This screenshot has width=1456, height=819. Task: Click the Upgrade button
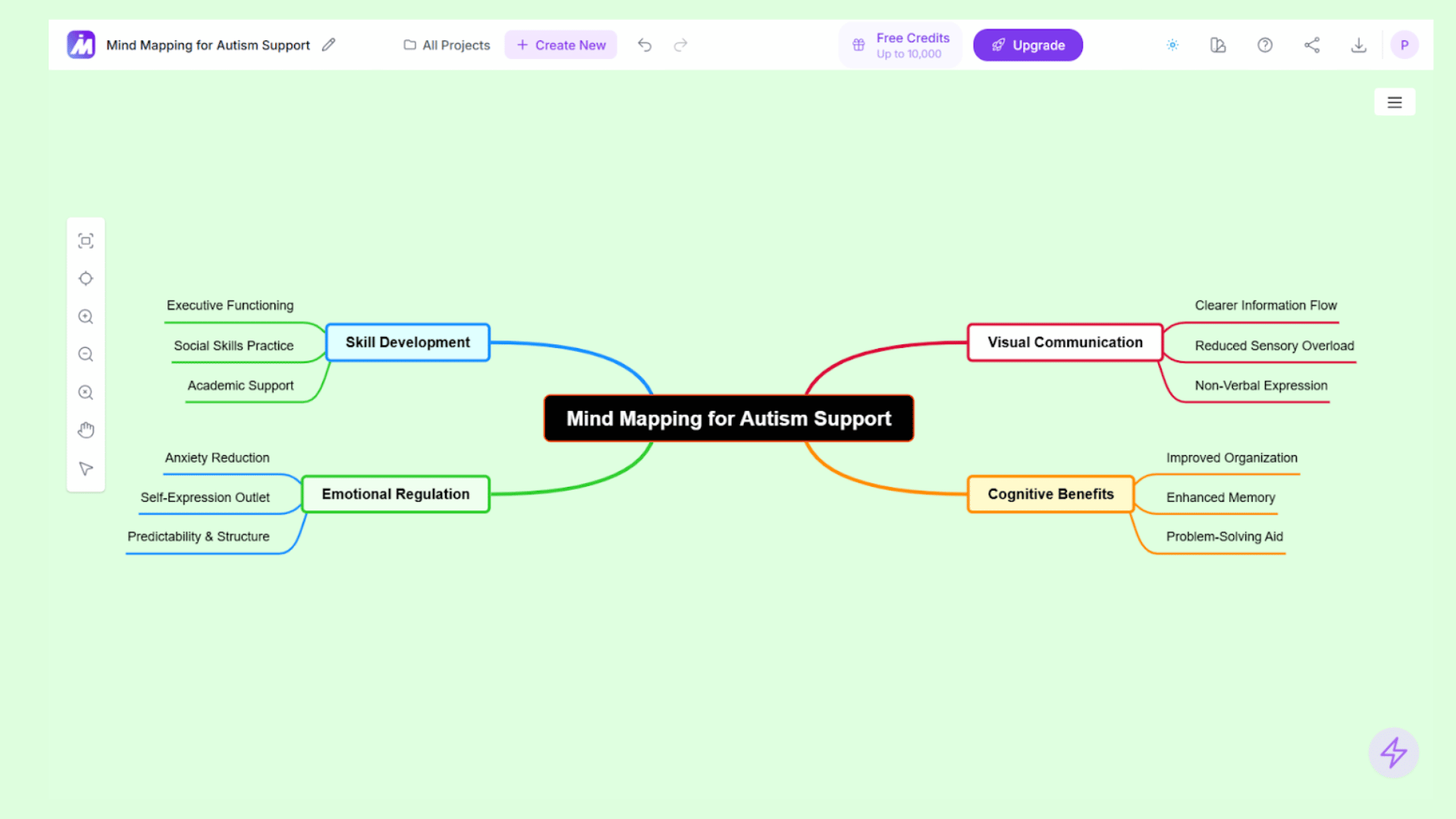1028,45
